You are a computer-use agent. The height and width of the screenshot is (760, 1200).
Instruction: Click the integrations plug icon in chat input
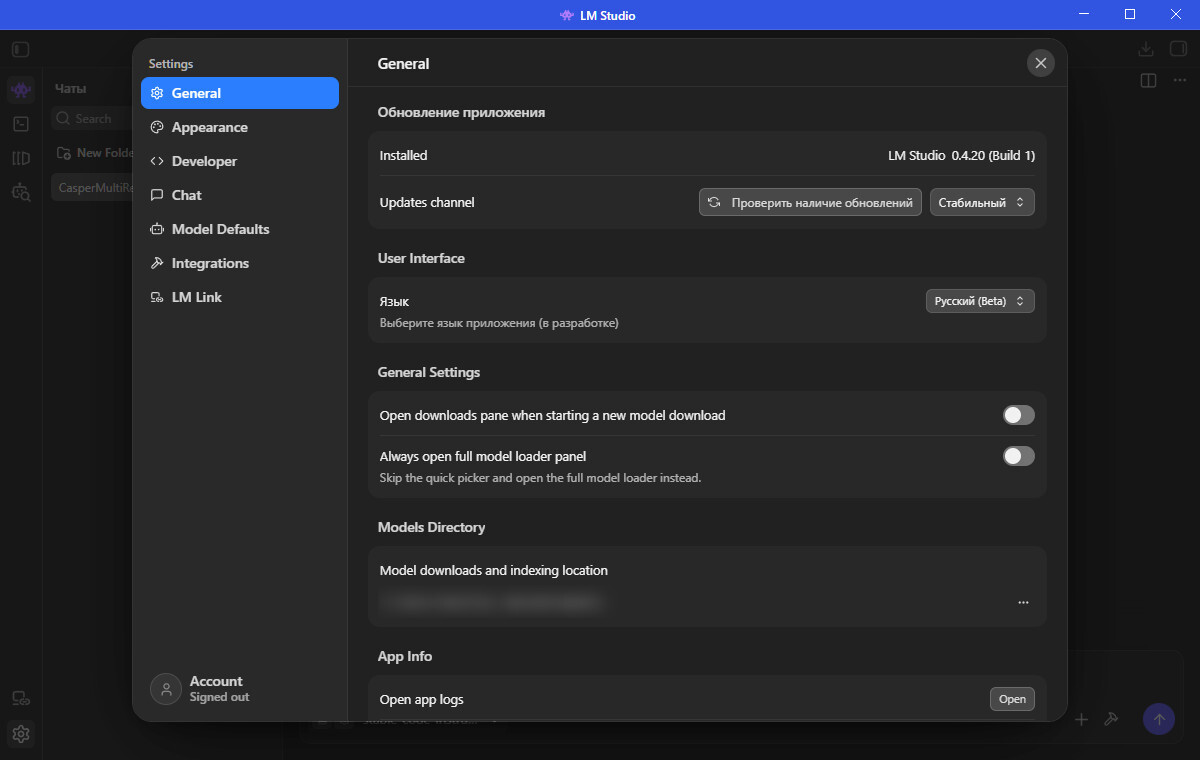pyautogui.click(x=1110, y=719)
